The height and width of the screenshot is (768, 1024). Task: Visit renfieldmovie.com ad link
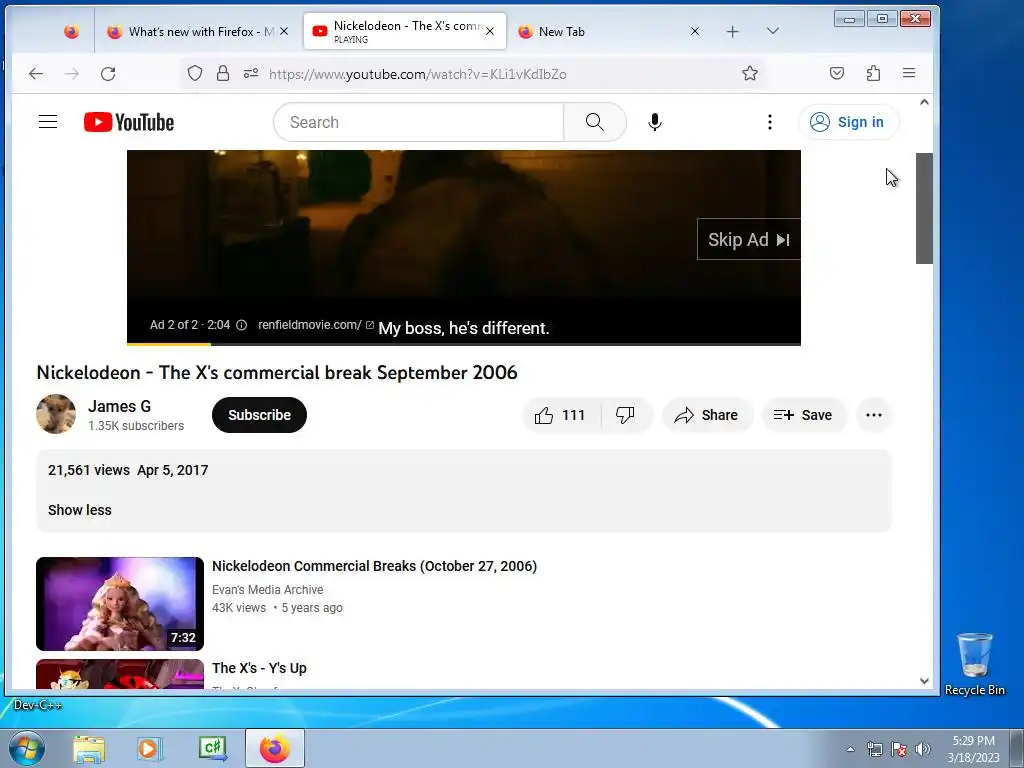[x=315, y=325]
